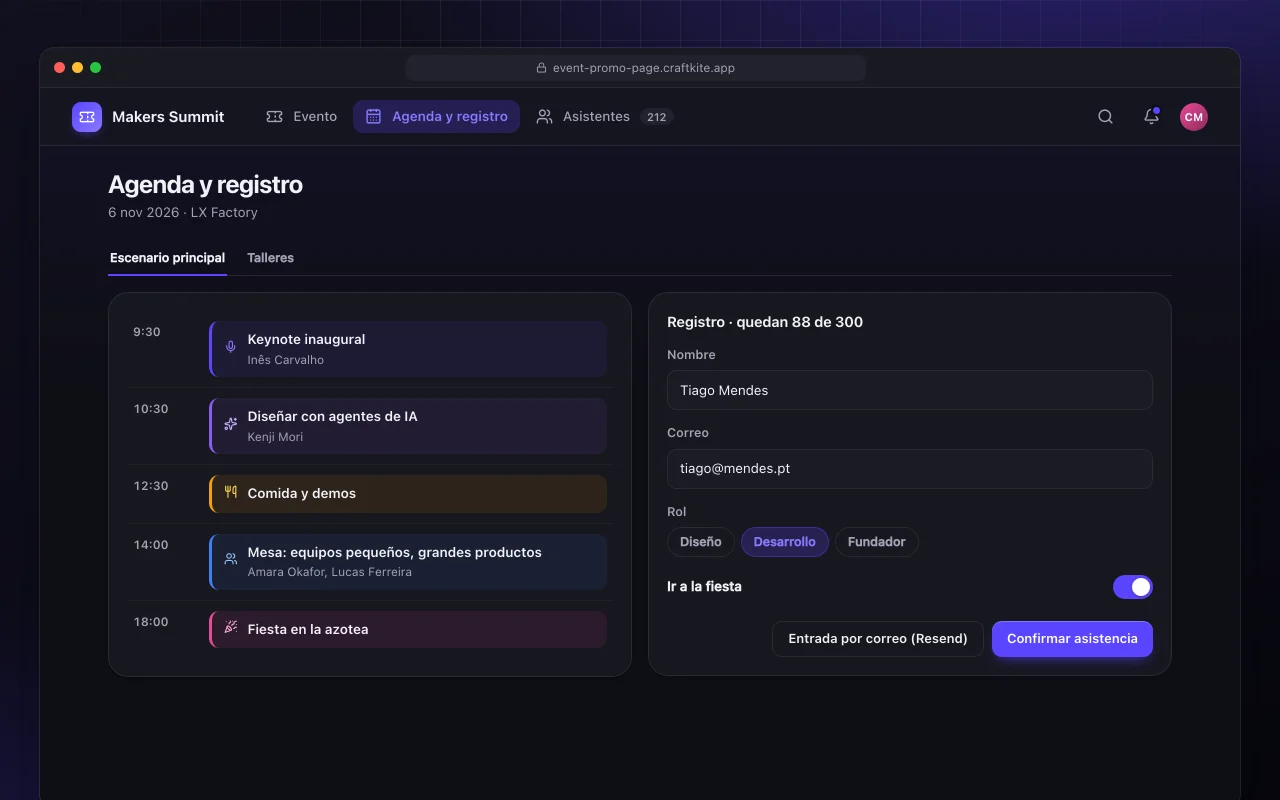The height and width of the screenshot is (800, 1280).
Task: Click the sparkles icon on Diseñar con agentes de IA
Action: coord(231,424)
